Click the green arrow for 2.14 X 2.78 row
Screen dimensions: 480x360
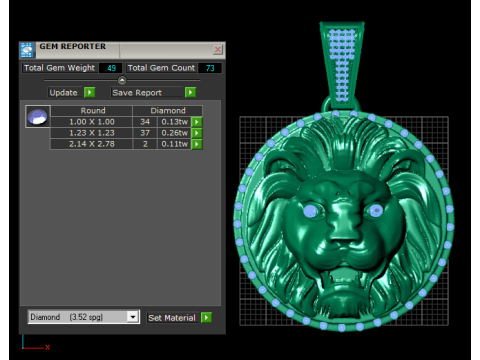point(197,144)
